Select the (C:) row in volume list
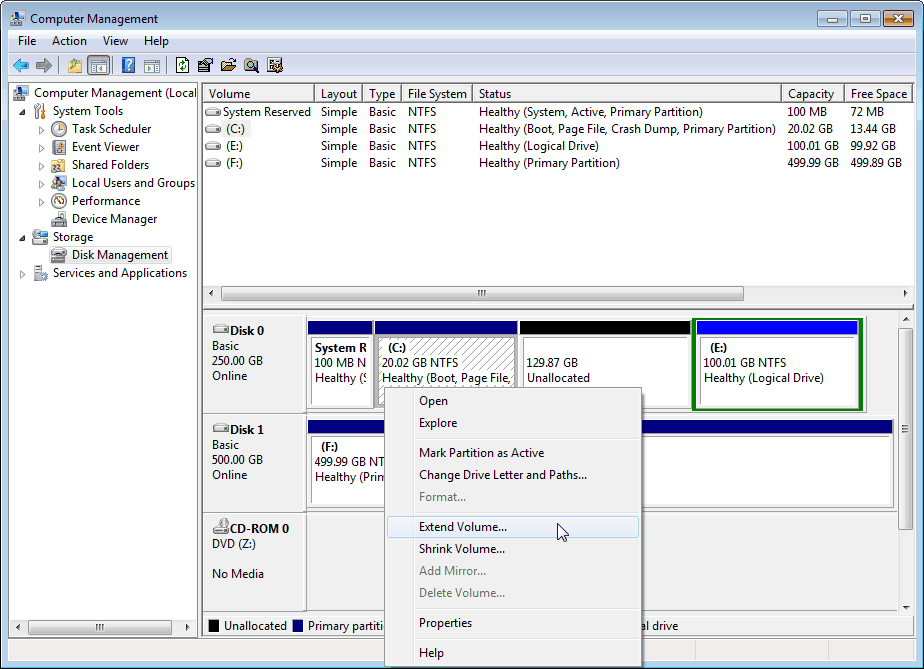Viewport: 924px width, 669px height. pyautogui.click(x=557, y=129)
